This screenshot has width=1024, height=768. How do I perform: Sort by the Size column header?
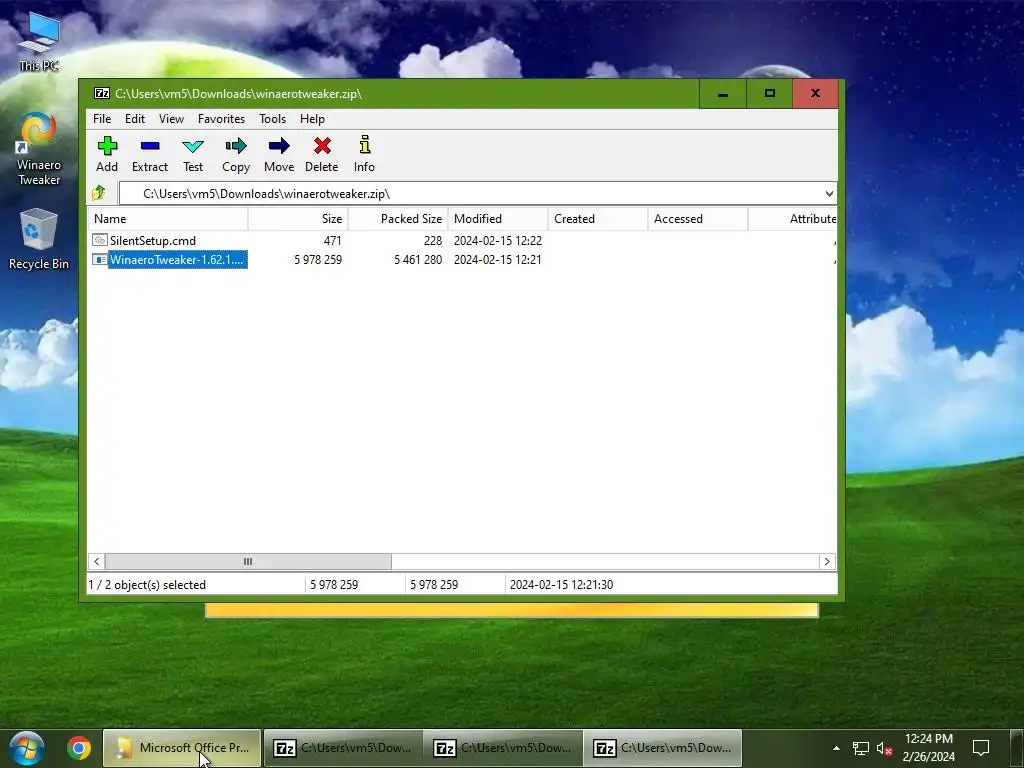tap(298, 219)
